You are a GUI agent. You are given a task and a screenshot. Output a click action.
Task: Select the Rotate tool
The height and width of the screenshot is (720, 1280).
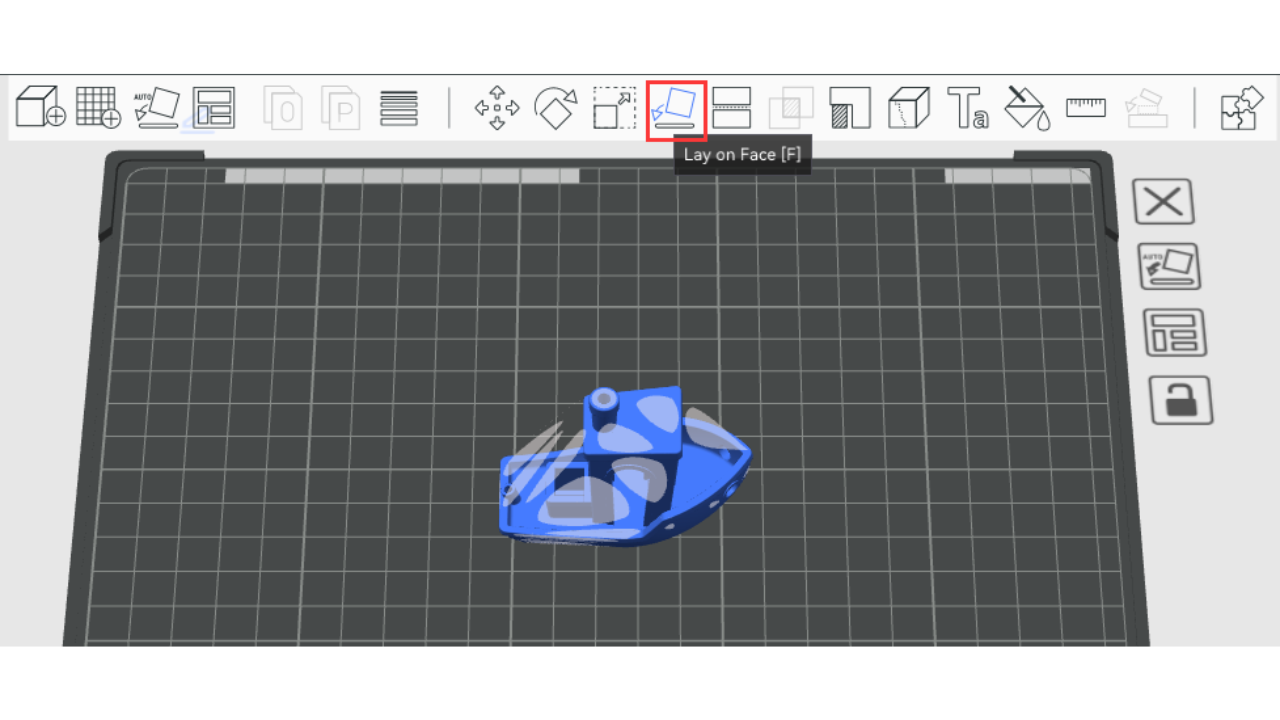pos(556,107)
